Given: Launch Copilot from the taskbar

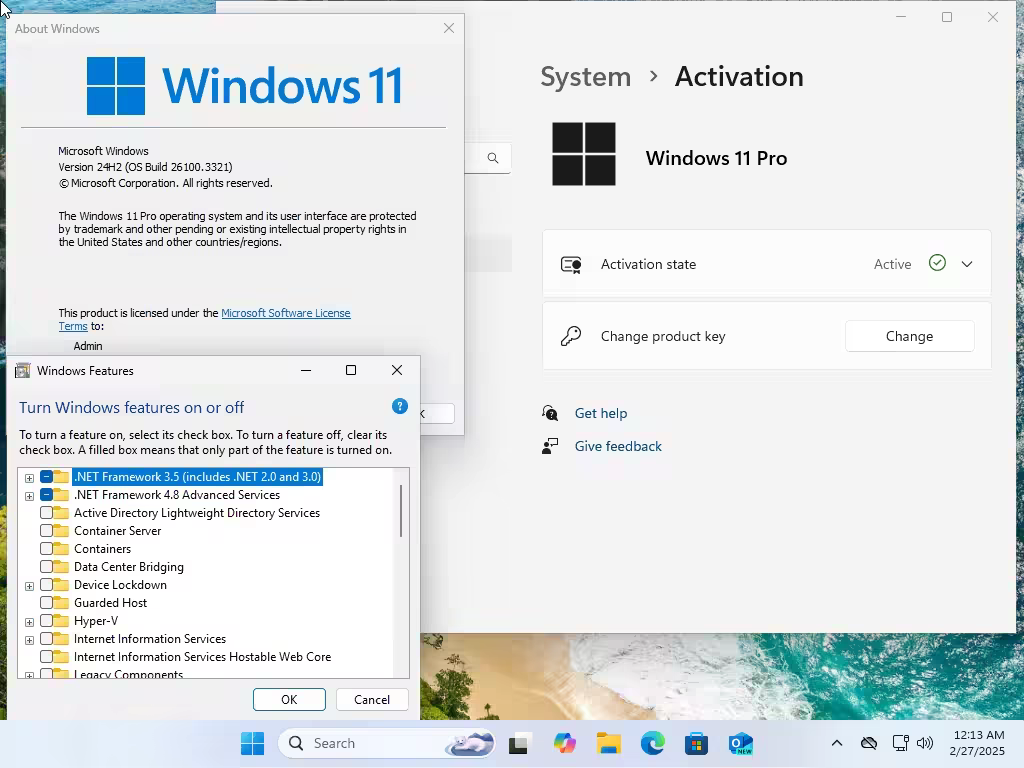Looking at the screenshot, I should tap(564, 743).
